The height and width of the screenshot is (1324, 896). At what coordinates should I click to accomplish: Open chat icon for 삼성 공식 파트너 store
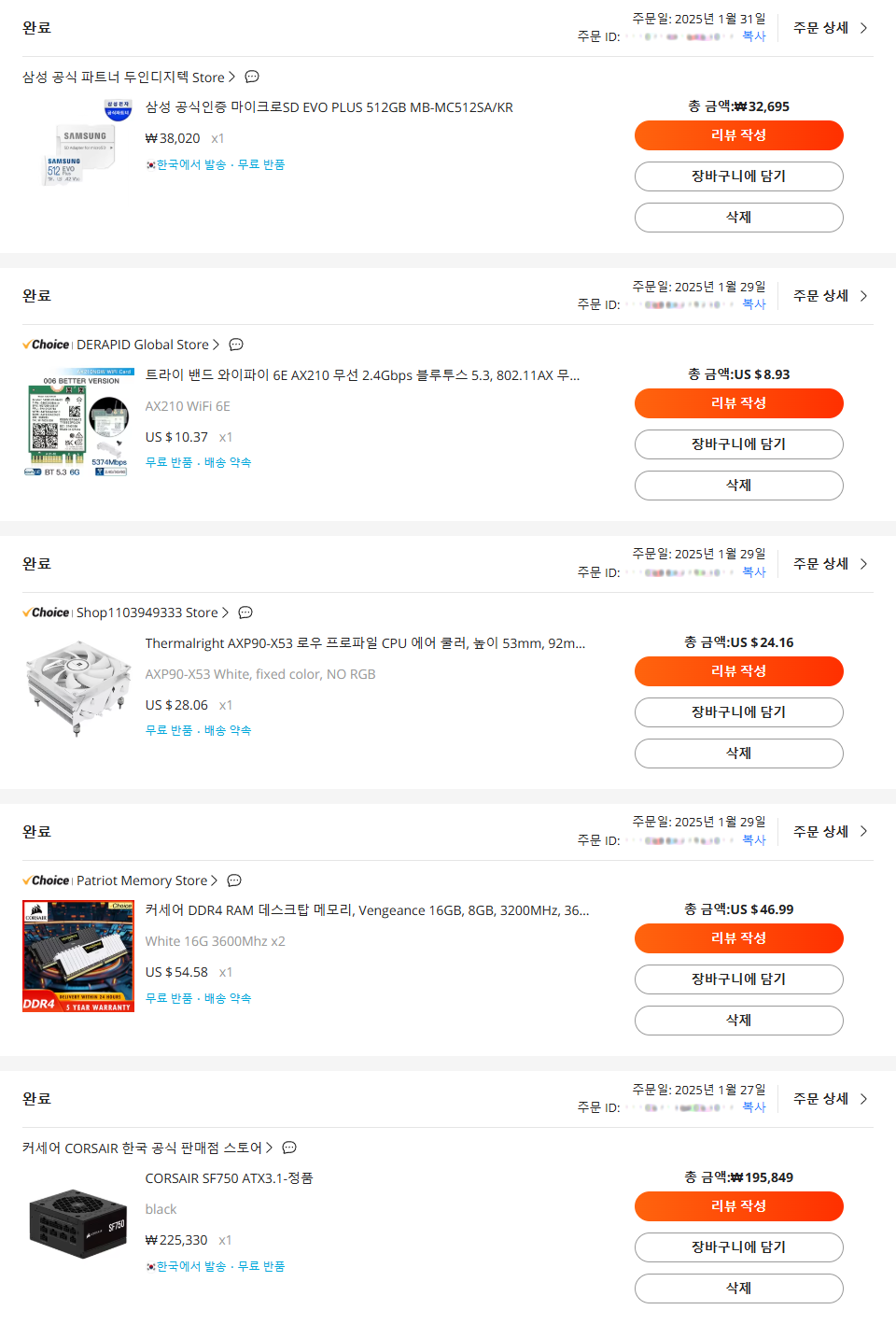click(252, 77)
